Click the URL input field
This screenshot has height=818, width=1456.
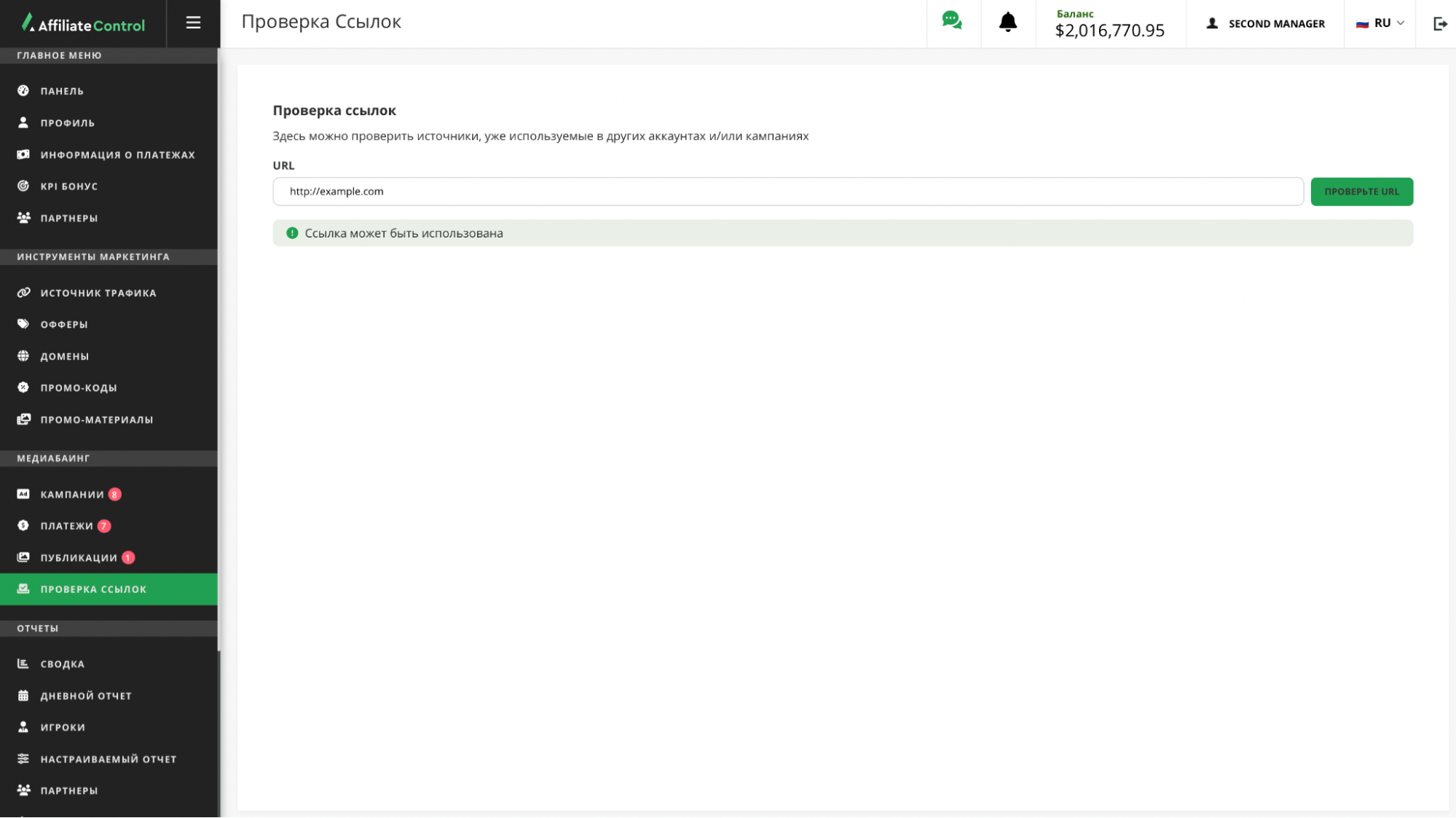[x=787, y=192]
